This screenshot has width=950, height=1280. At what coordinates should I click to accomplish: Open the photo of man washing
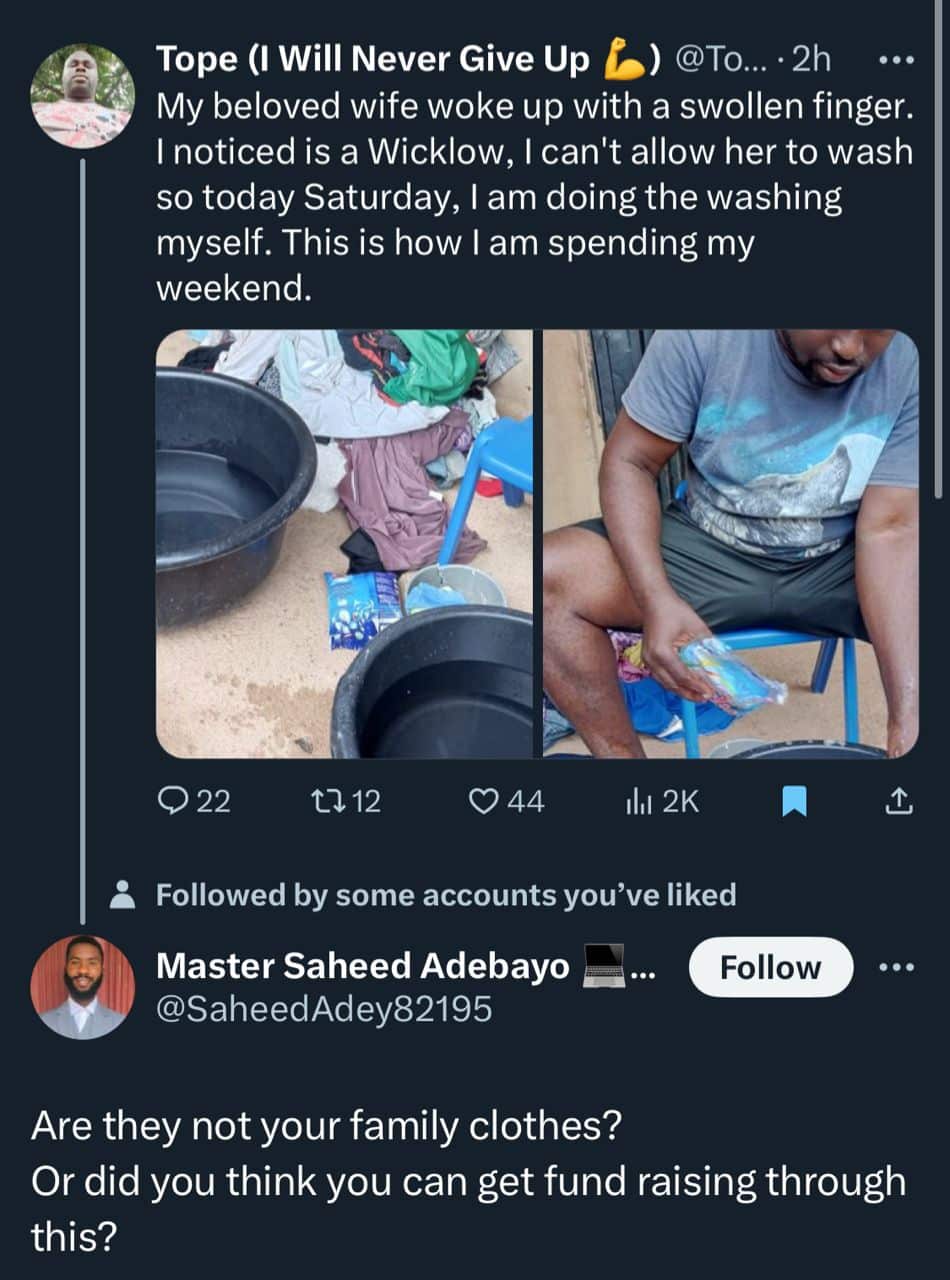pyautogui.click(x=731, y=544)
